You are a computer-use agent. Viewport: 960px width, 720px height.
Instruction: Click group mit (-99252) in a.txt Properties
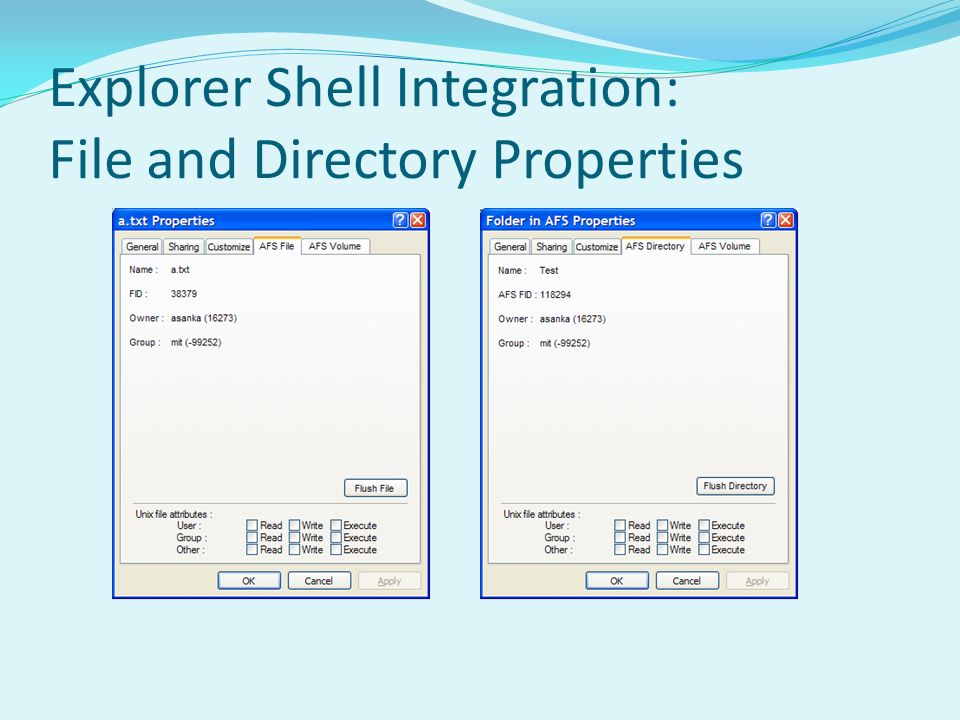tap(196, 342)
